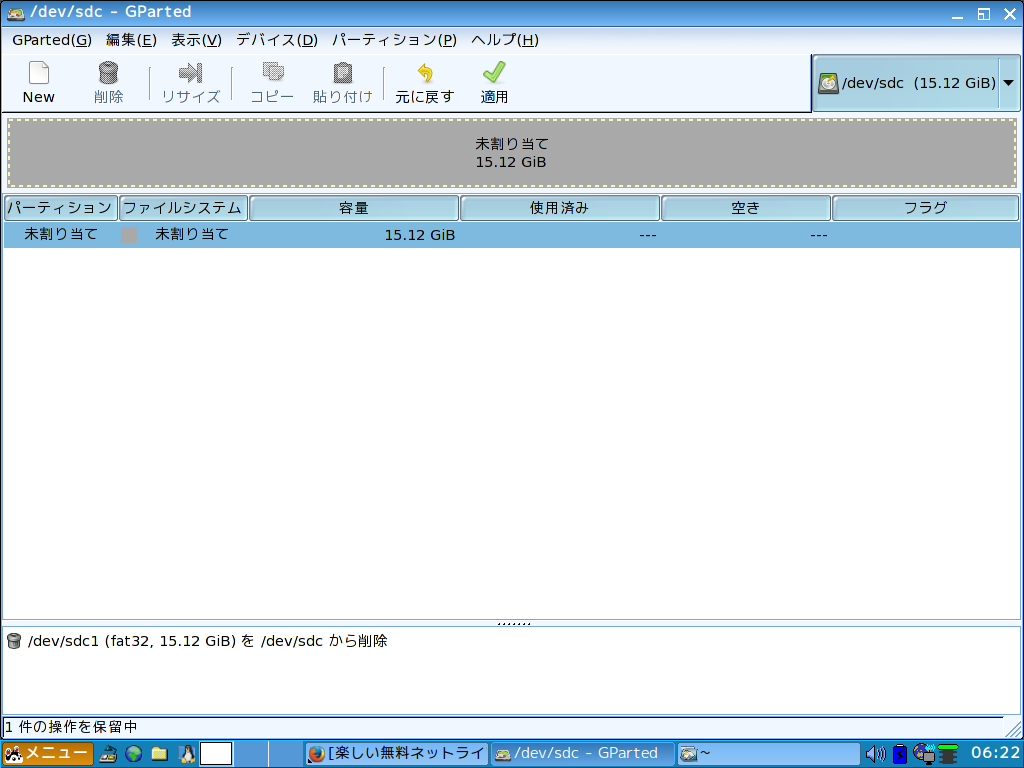Click the status bar '1 件の操作を保留中'
This screenshot has width=1024, height=768.
coord(71,726)
